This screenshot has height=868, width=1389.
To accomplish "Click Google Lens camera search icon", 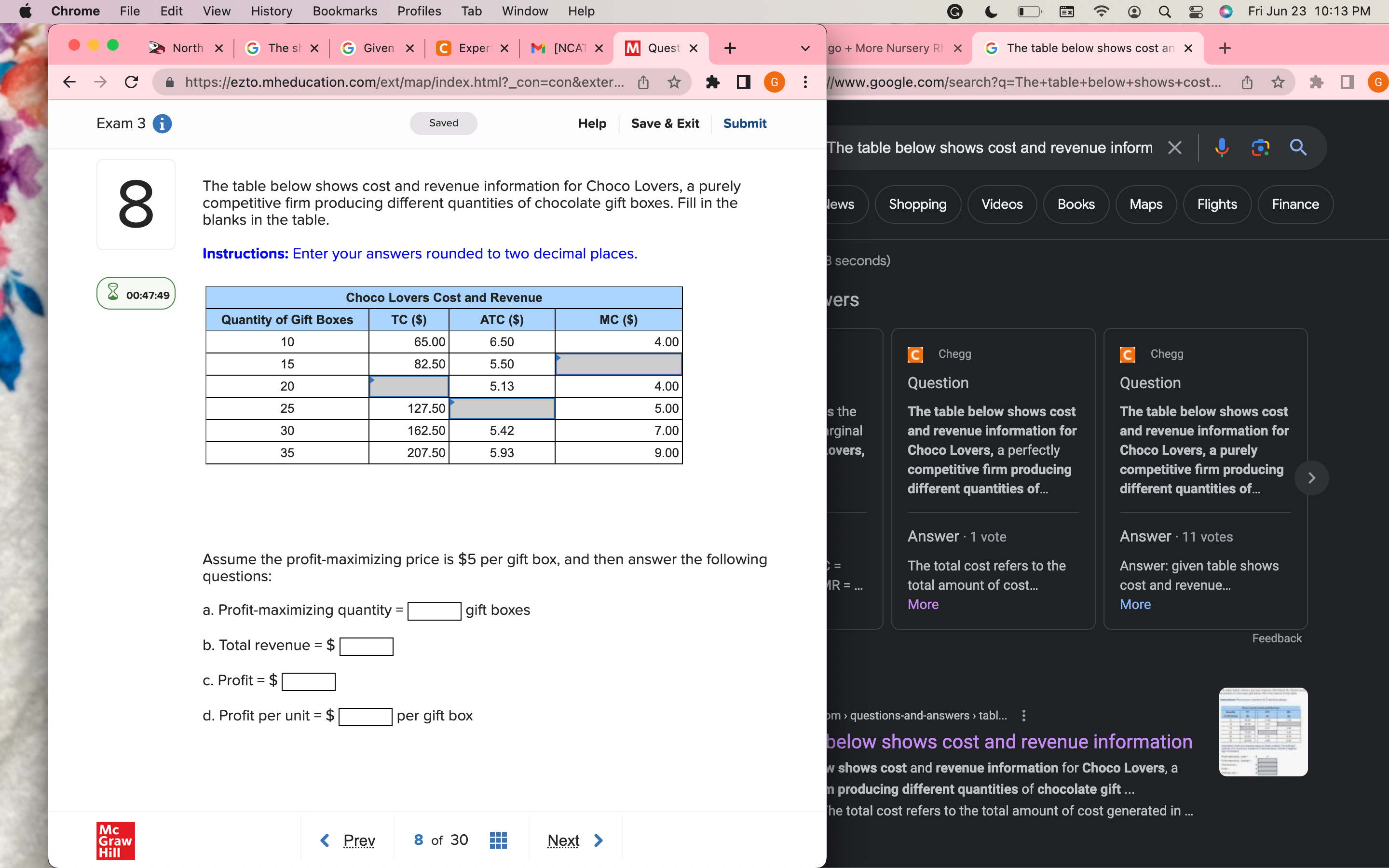I will pyautogui.click(x=1260, y=148).
